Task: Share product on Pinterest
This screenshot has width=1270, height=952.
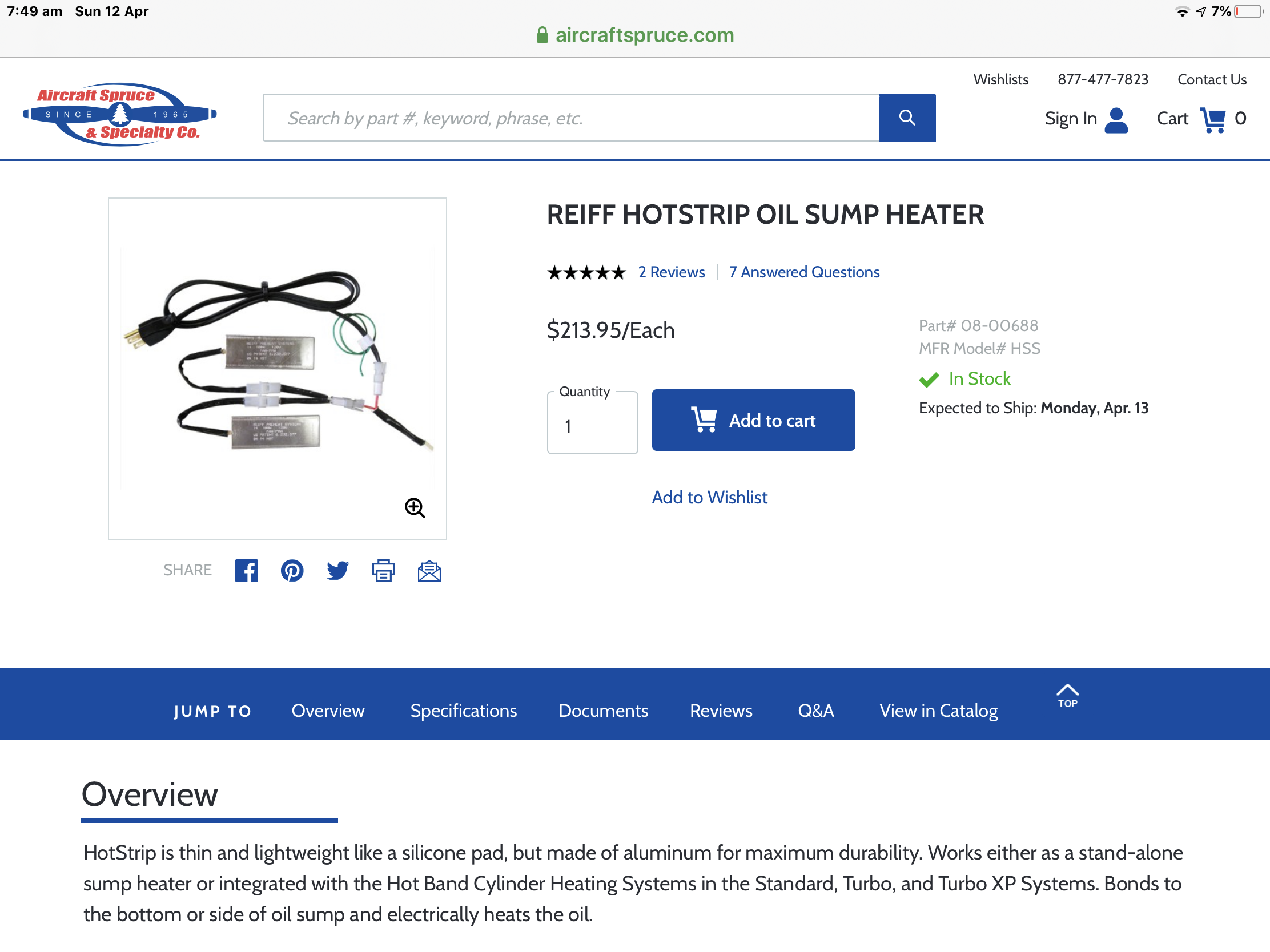Action: point(292,570)
